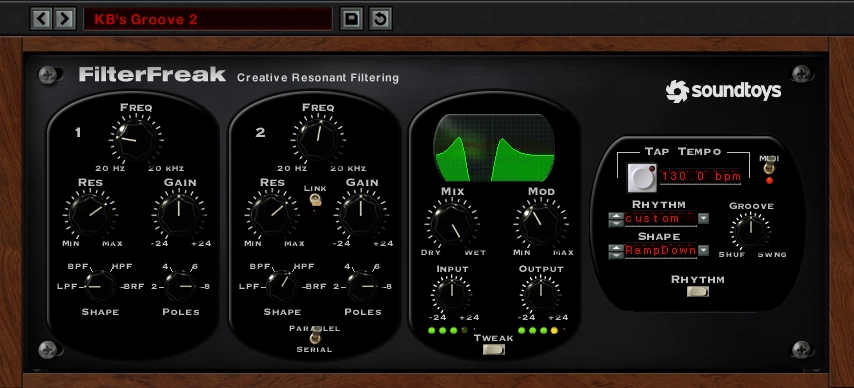
Task: Click the 130.0 bpm tempo display
Action: click(x=700, y=177)
